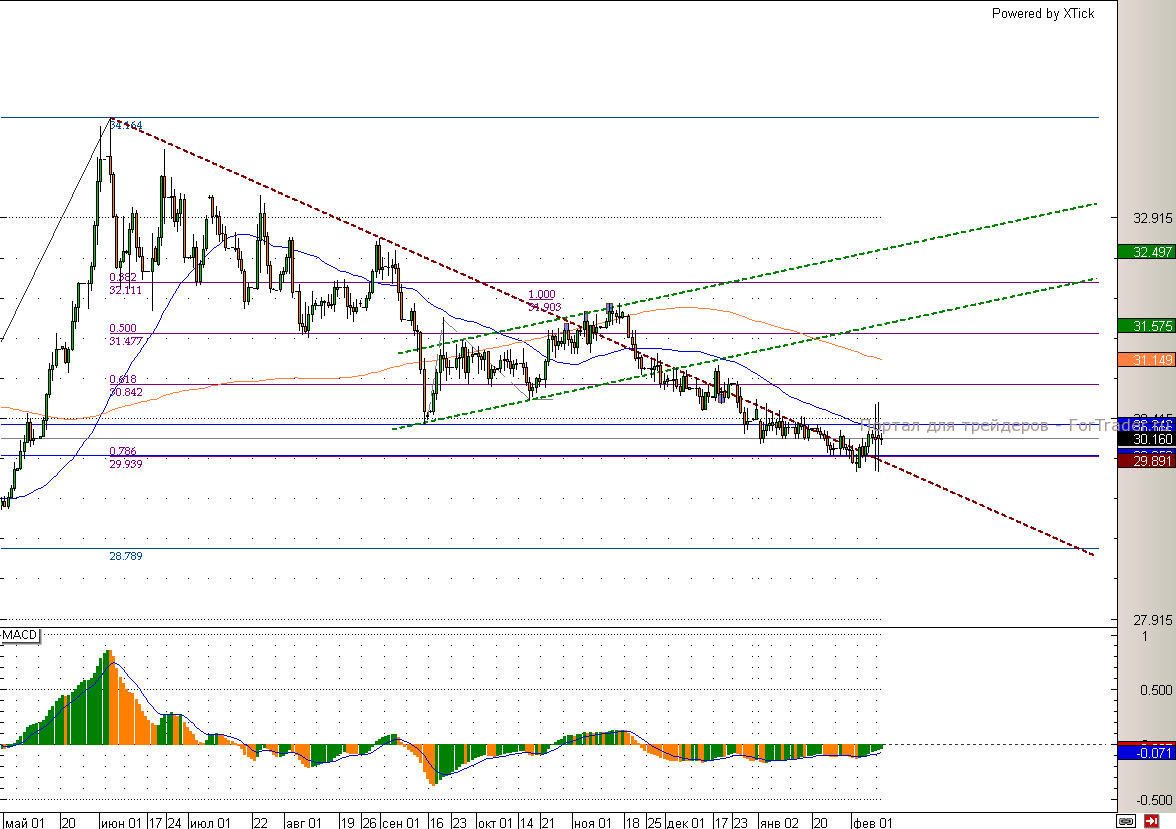The image size is (1176, 829).
Task: Select the 28.789 support level label
Action: pos(125,555)
